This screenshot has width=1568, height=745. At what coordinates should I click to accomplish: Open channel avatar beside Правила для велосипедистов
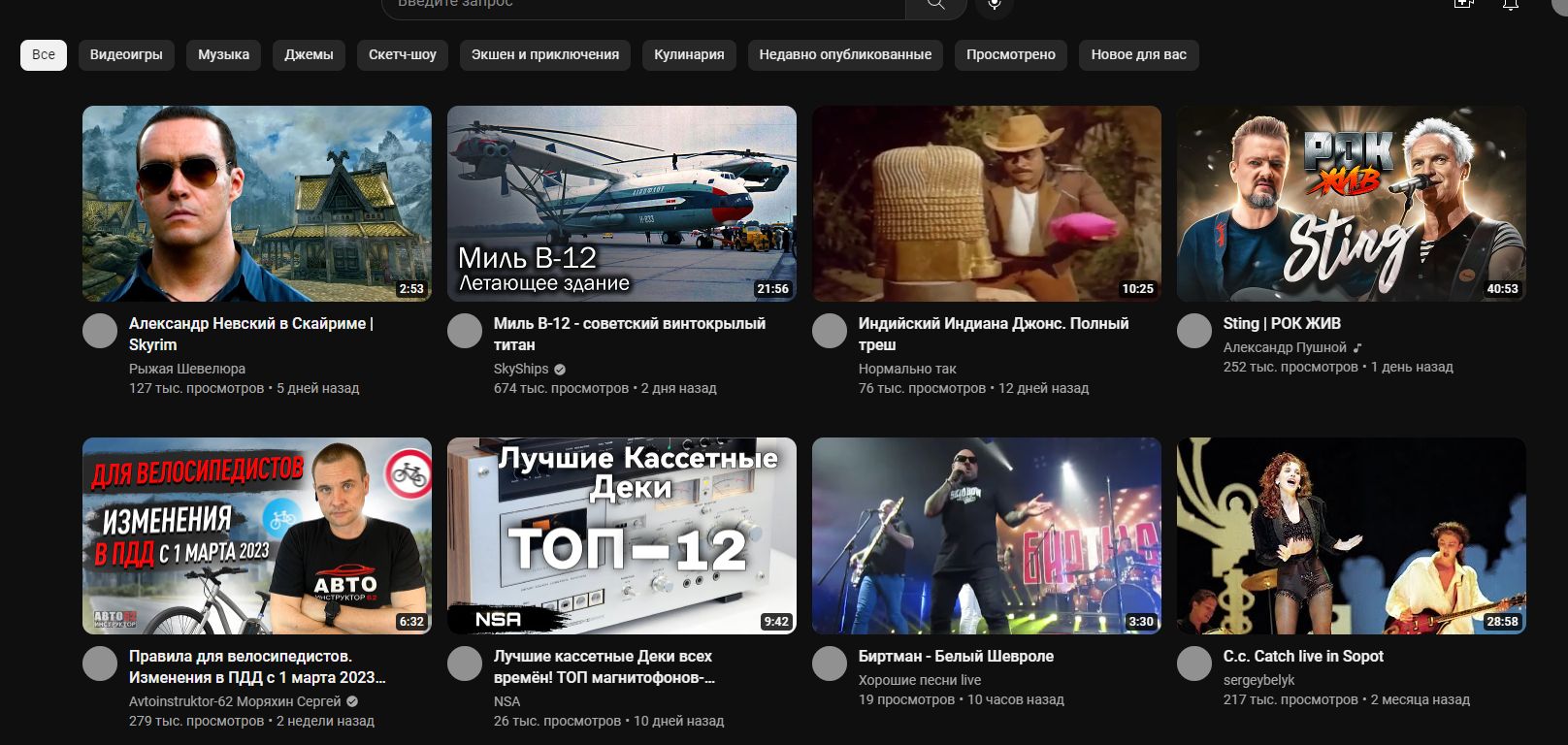100,664
